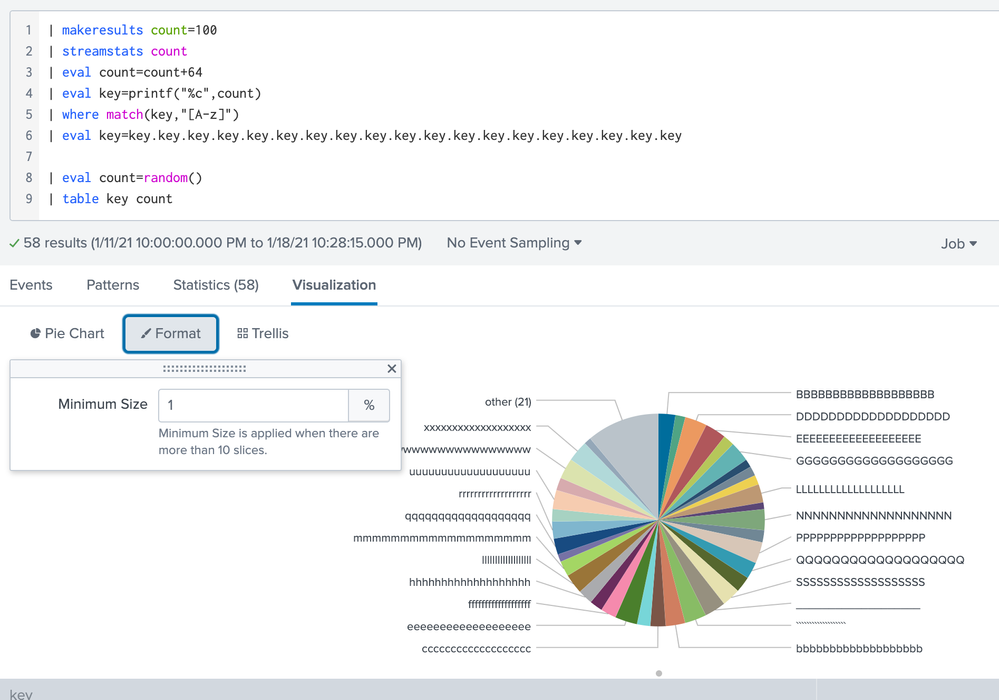The height and width of the screenshot is (700, 999).
Task: Click the 58 results time range text
Action: click(222, 243)
